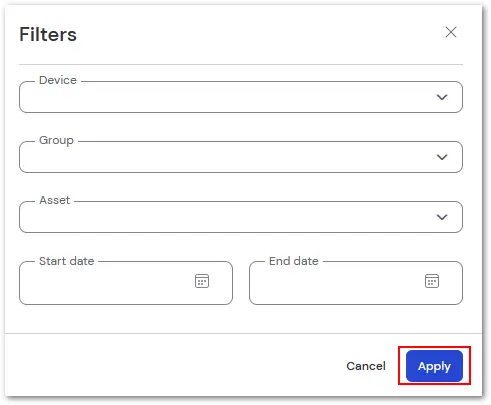Screen dimensions: 491x405
Task: Click the blank footer area beside Cancel
Action: (173, 366)
